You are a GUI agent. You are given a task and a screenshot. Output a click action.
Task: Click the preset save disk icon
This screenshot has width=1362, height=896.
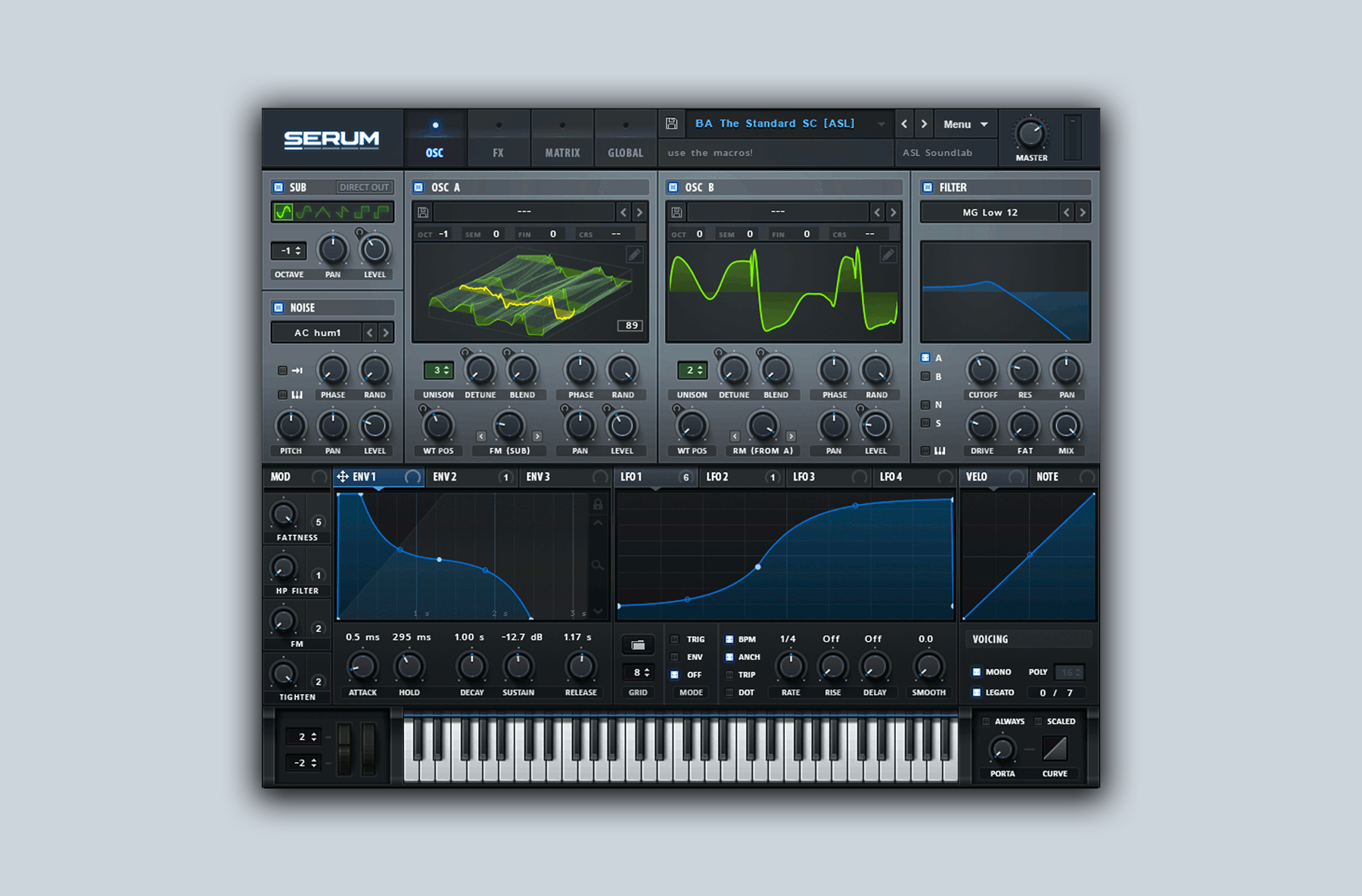pos(671,123)
